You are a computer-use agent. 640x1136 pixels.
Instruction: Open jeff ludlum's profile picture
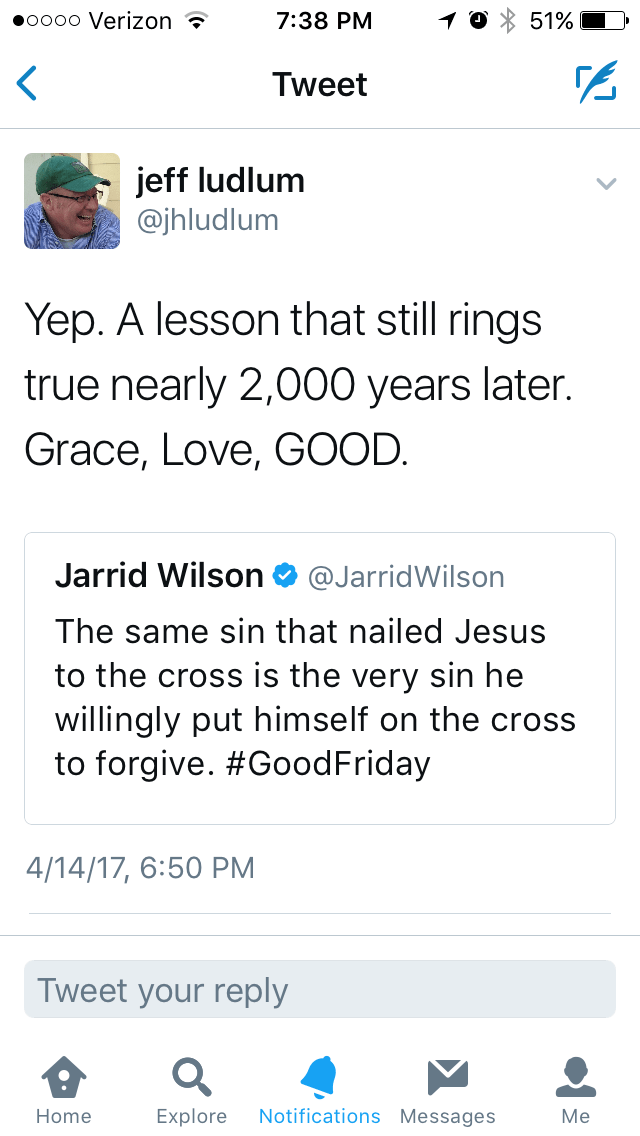click(x=72, y=201)
